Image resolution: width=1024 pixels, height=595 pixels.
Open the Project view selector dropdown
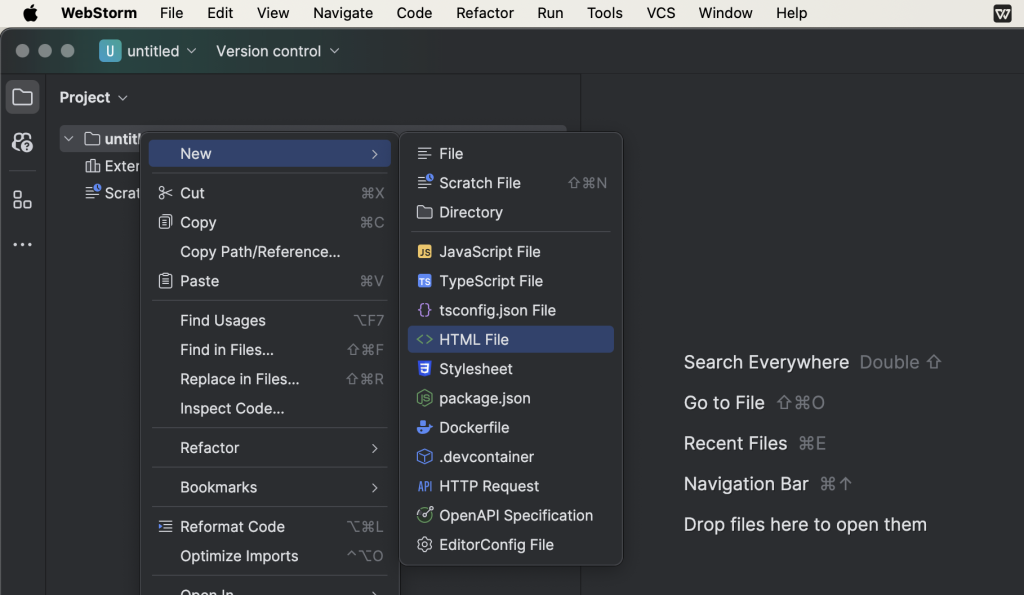coord(94,97)
